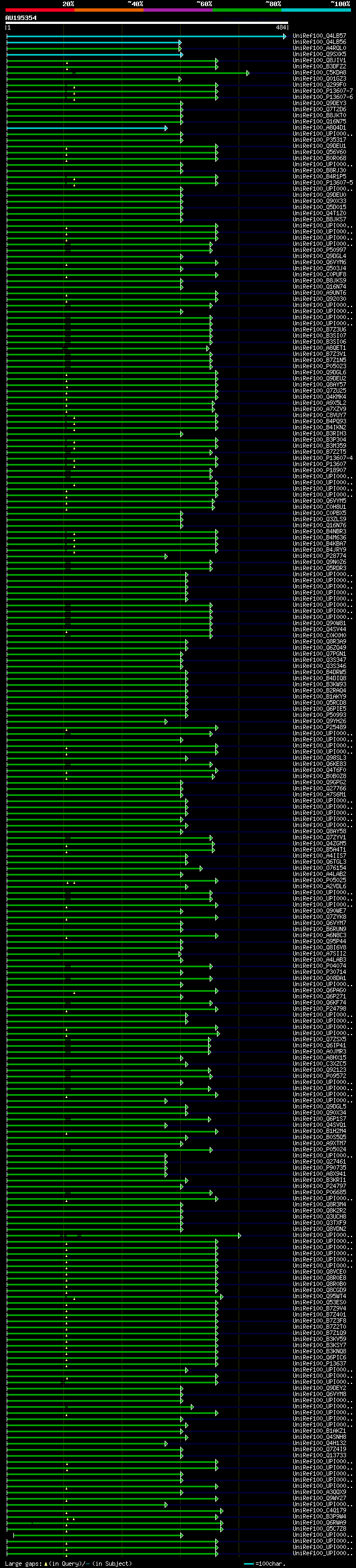The height and width of the screenshot is (1568, 356).
Task: Select the UniRef100_Q92030 label
Action: (x=319, y=299)
